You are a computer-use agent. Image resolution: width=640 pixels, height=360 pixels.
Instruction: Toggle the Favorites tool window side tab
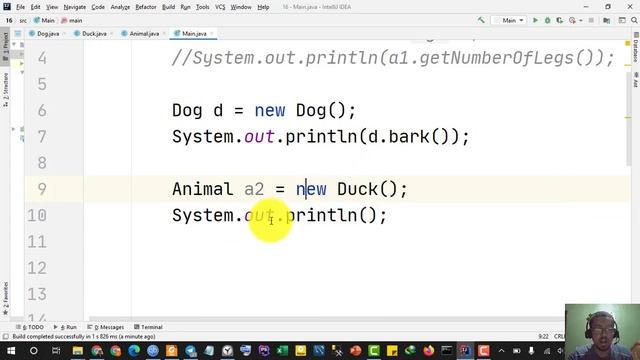(x=5, y=298)
